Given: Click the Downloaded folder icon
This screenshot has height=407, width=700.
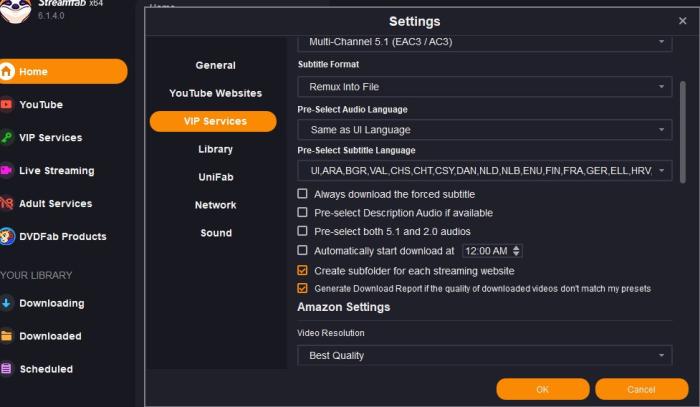Looking at the screenshot, I should click(x=7, y=336).
